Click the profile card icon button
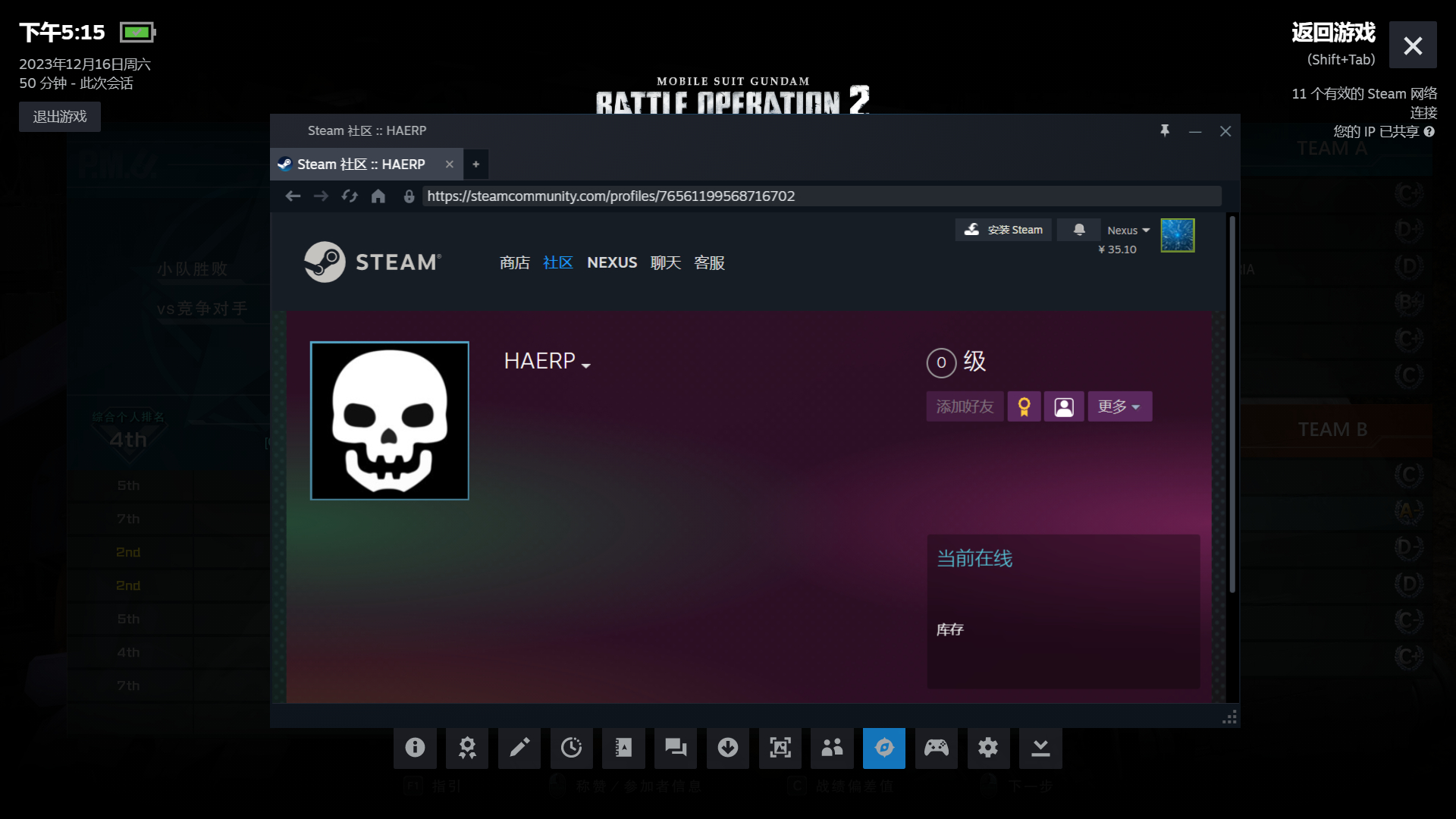 [1064, 406]
